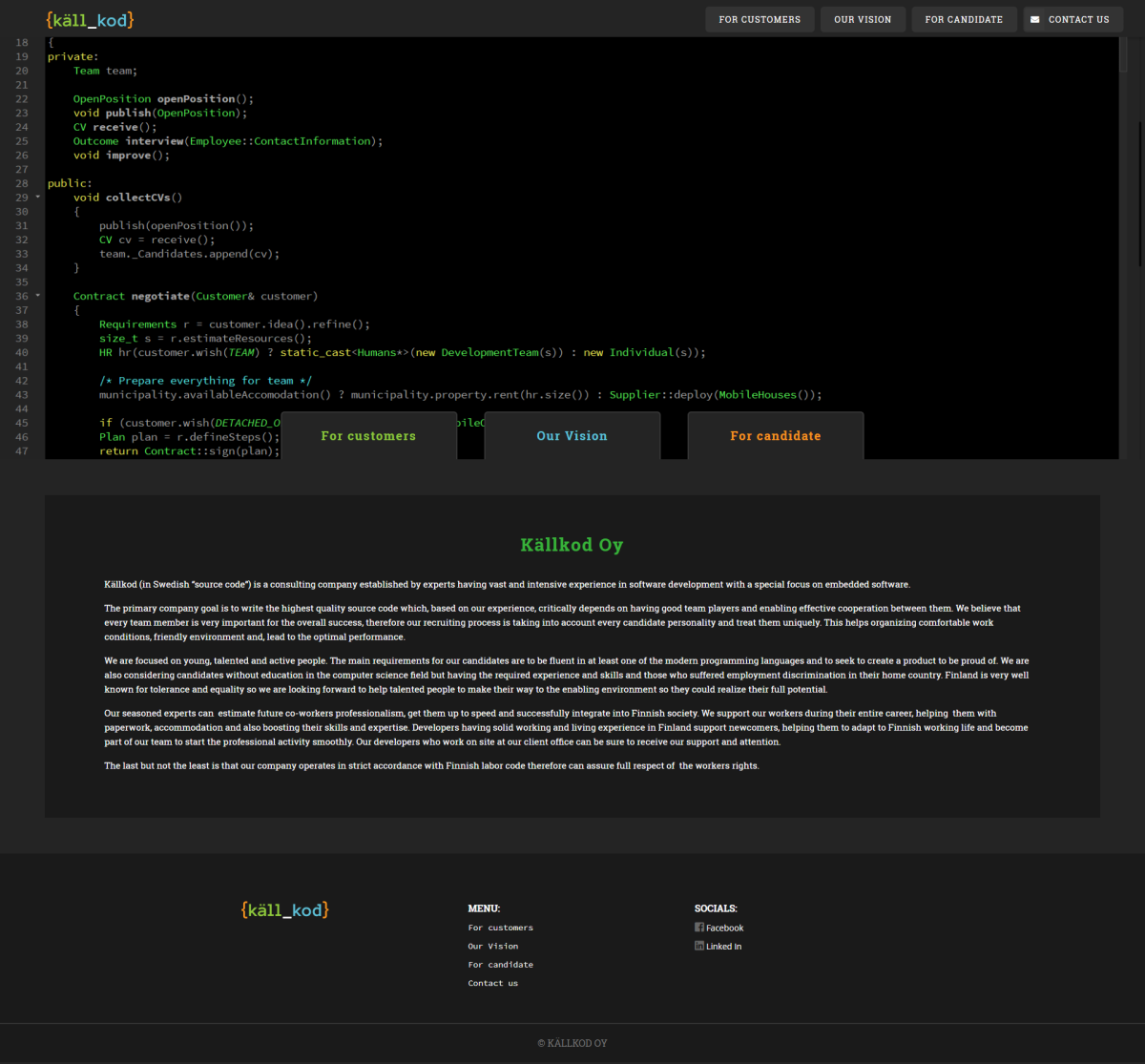The height and width of the screenshot is (1064, 1145).
Task: Follow the footer menu 'Our Vision' link
Action: [492, 947]
